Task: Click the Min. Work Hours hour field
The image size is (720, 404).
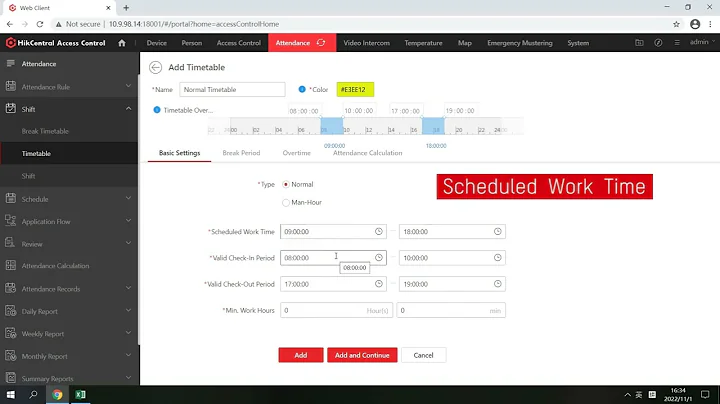Action: [336, 310]
